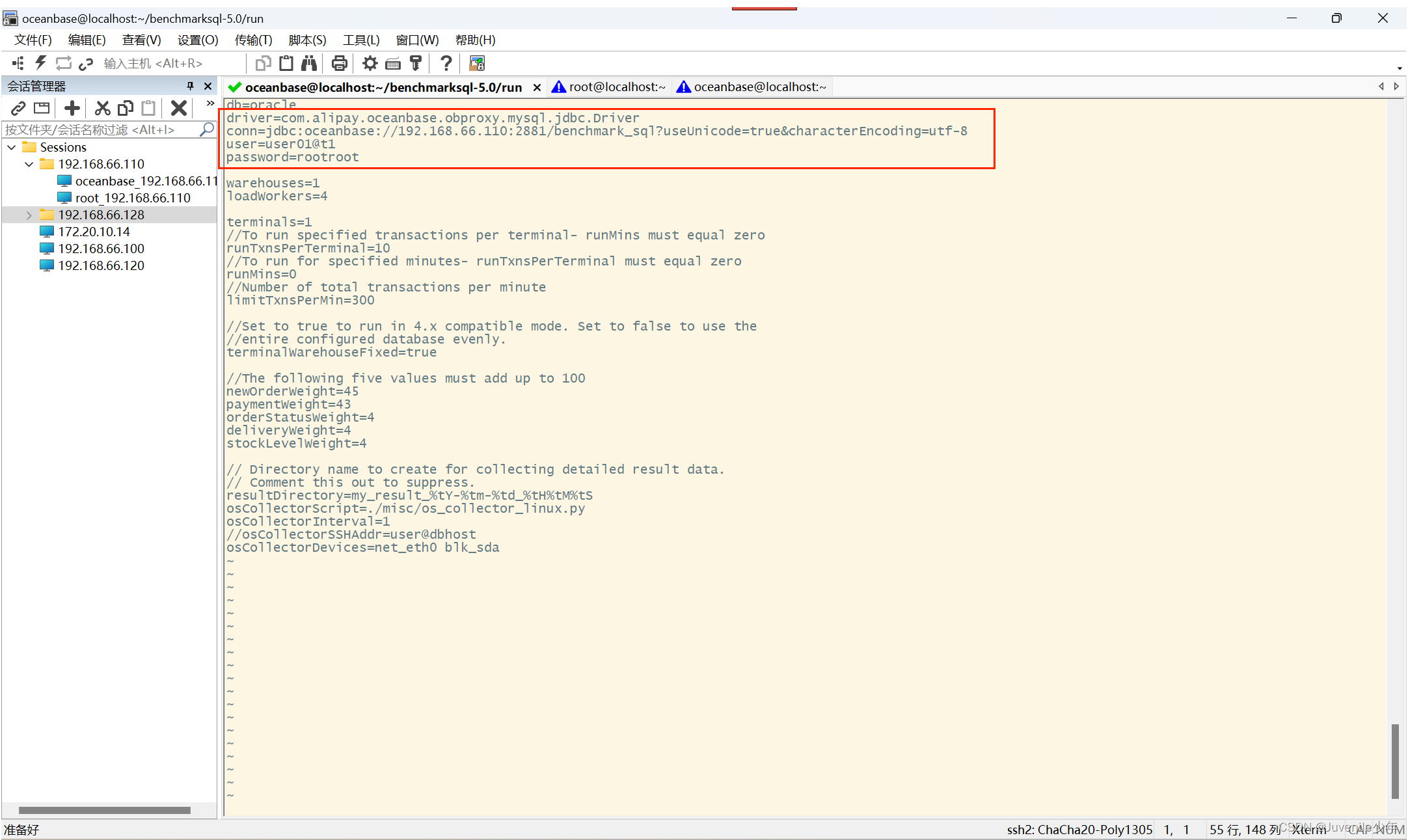Screen dimensions: 1408x840
Task: Click the Delete X icon in session manager
Action: click(179, 108)
